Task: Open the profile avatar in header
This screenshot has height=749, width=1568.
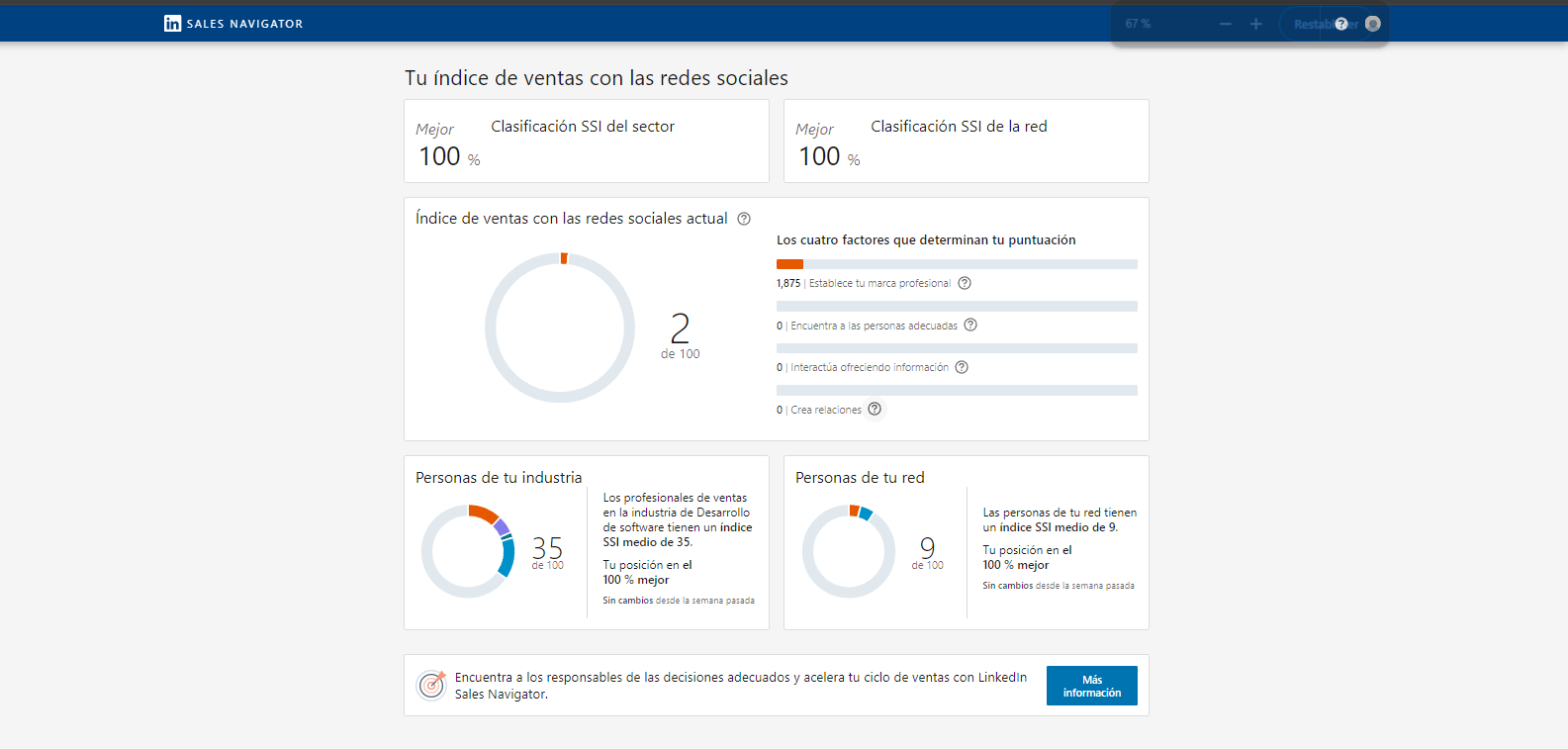Action: pos(1372,24)
